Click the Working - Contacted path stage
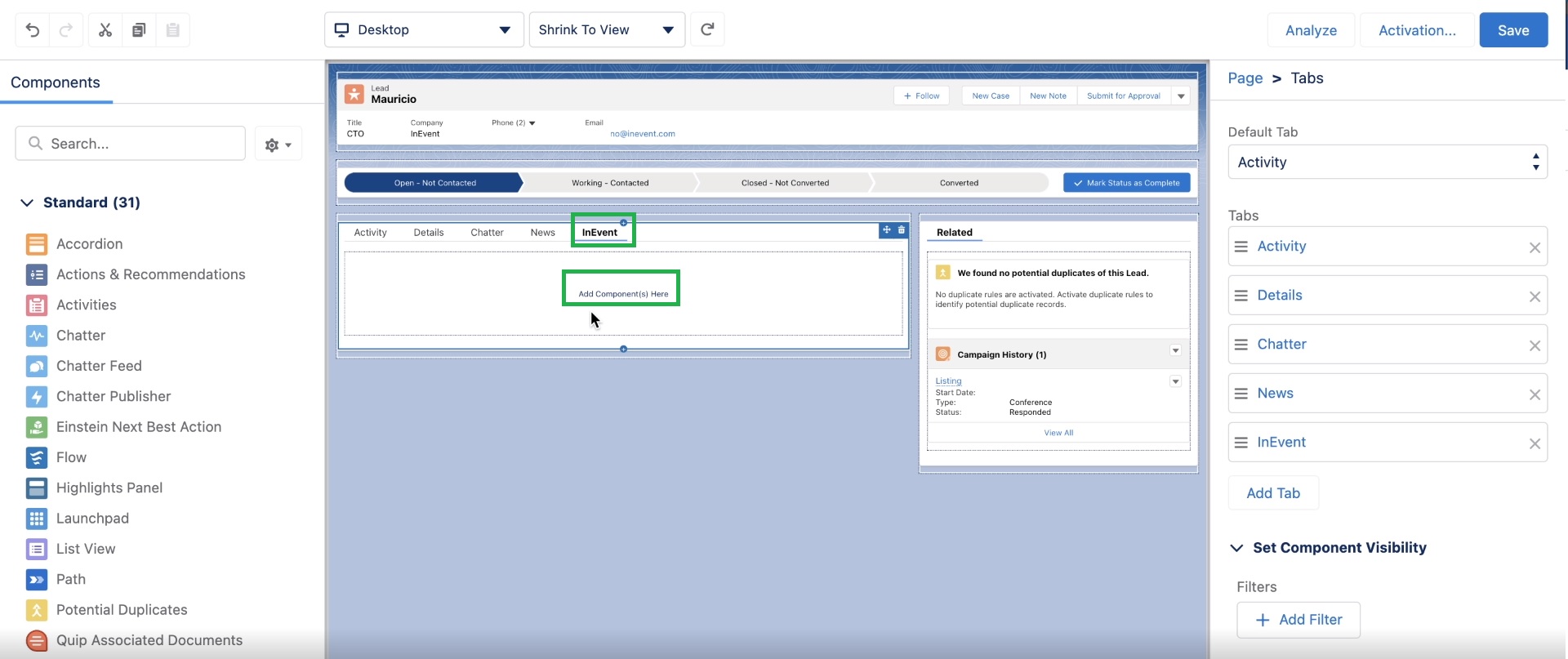 pos(610,183)
